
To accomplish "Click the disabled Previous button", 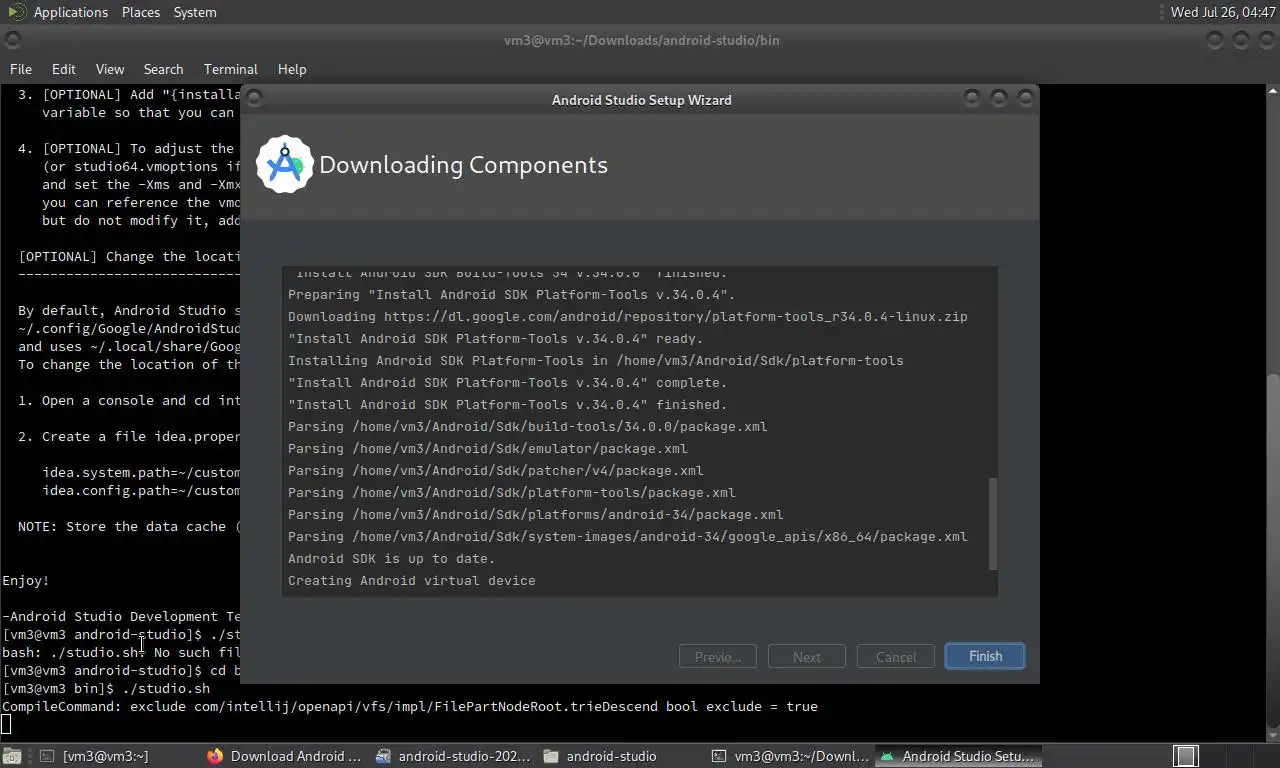I will click(x=718, y=657).
